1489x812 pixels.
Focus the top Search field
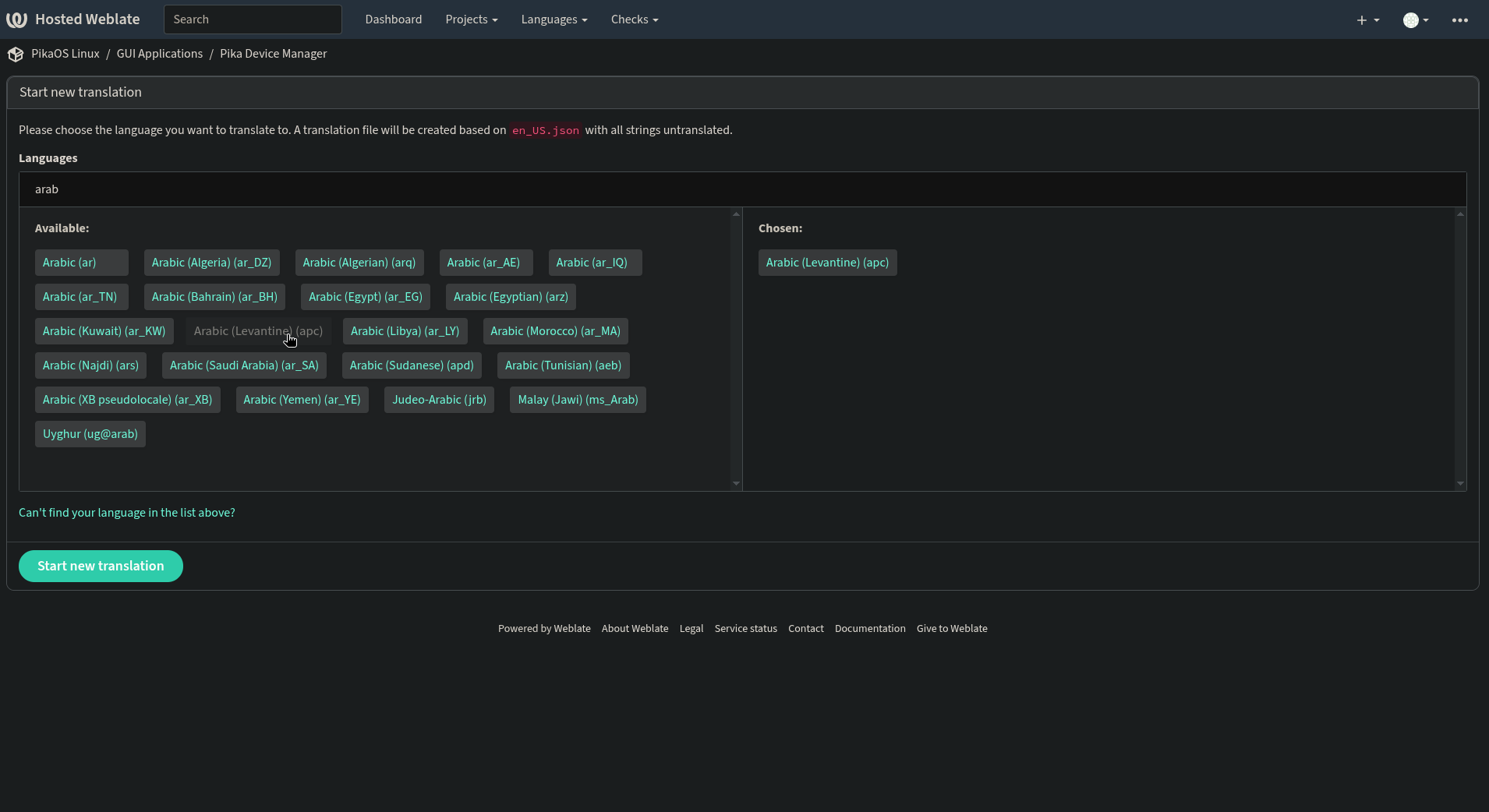click(253, 19)
